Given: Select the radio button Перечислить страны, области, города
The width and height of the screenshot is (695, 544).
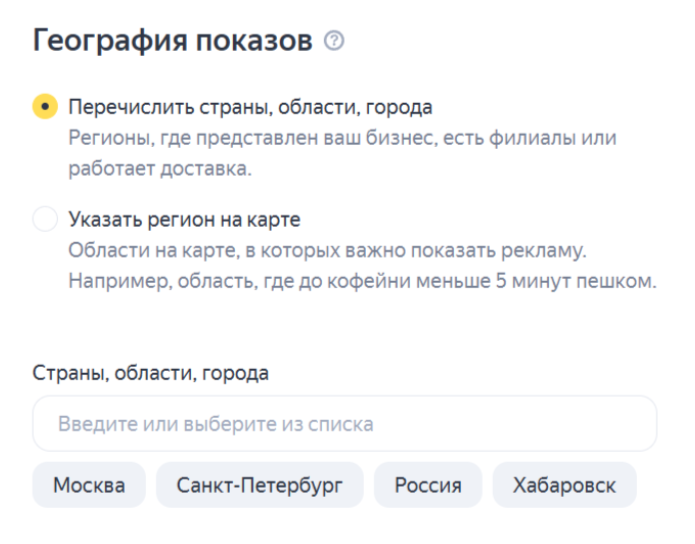Looking at the screenshot, I should pos(45,107).
